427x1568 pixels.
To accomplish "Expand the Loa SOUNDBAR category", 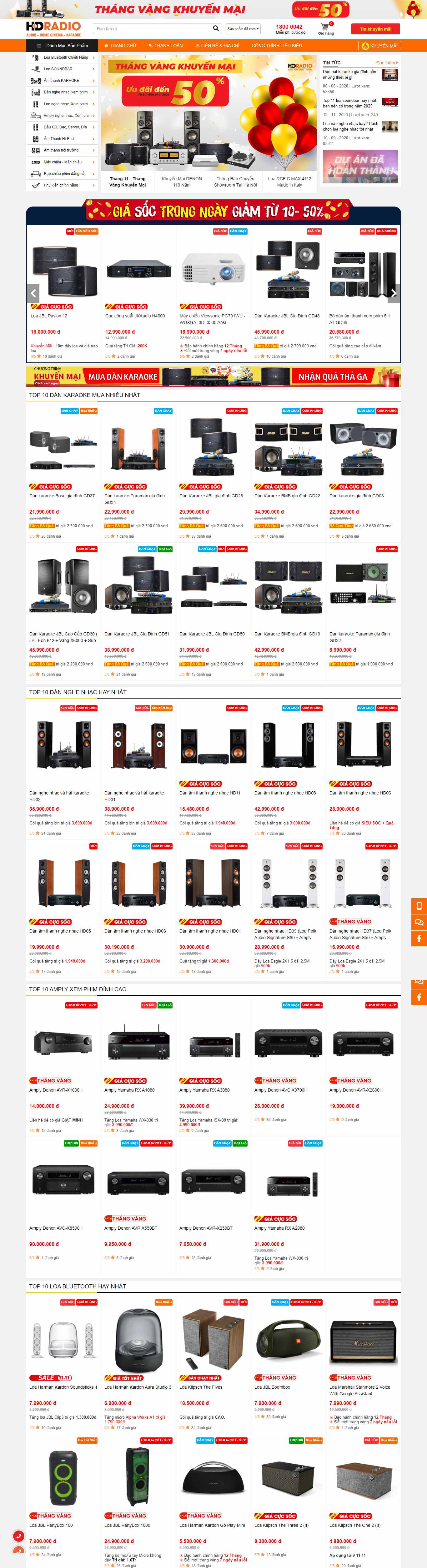I will (62, 69).
